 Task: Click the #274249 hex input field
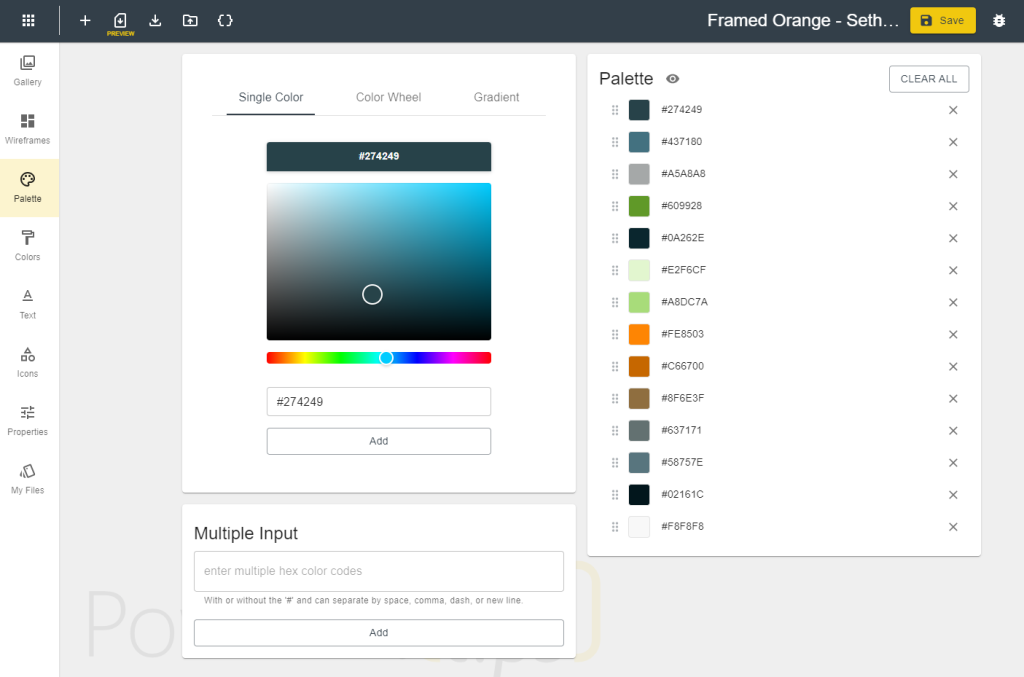pos(379,401)
